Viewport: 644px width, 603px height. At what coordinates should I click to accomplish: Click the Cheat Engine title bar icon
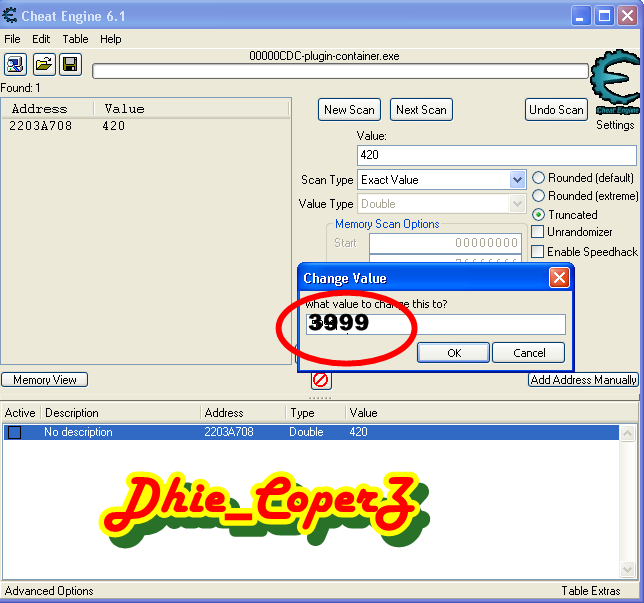pyautogui.click(x=9, y=16)
